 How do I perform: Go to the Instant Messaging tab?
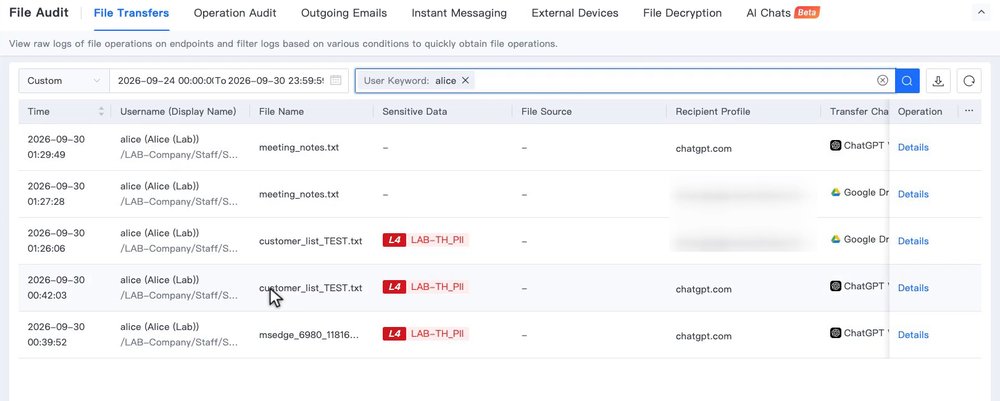click(459, 13)
